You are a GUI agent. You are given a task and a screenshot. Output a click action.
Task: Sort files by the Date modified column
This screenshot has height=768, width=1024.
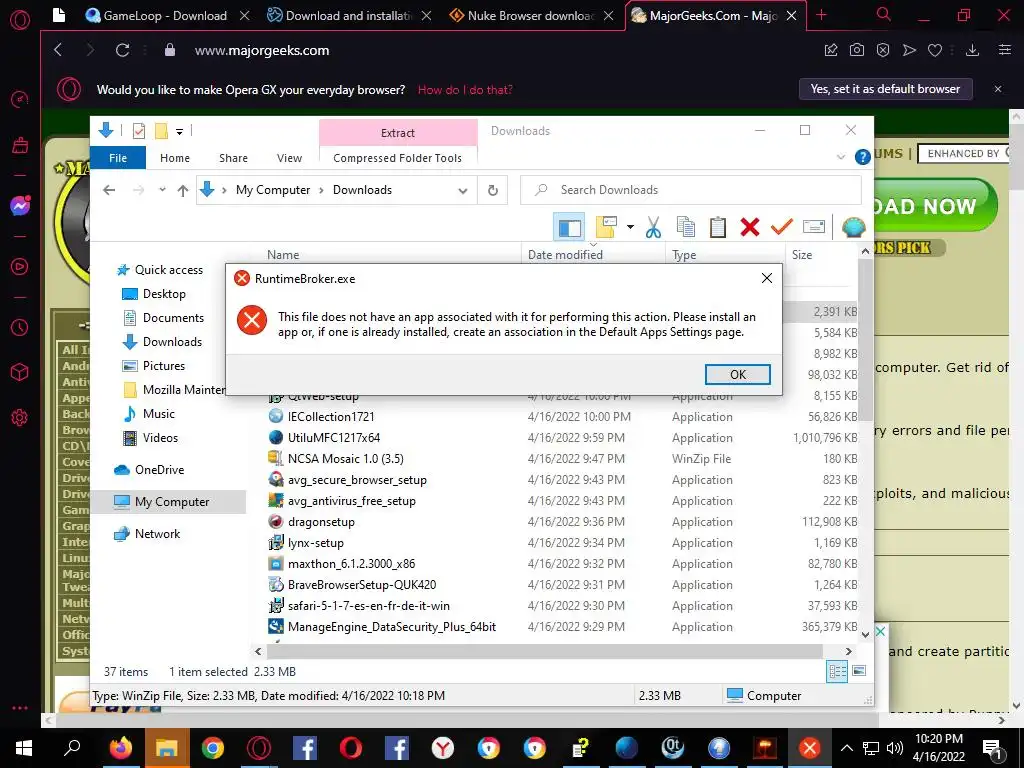coord(593,255)
